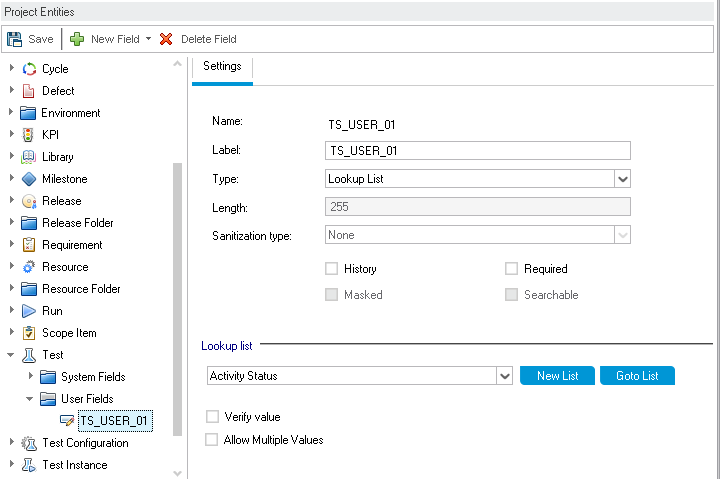Enable the History checkbox
The image size is (720, 479).
331,269
